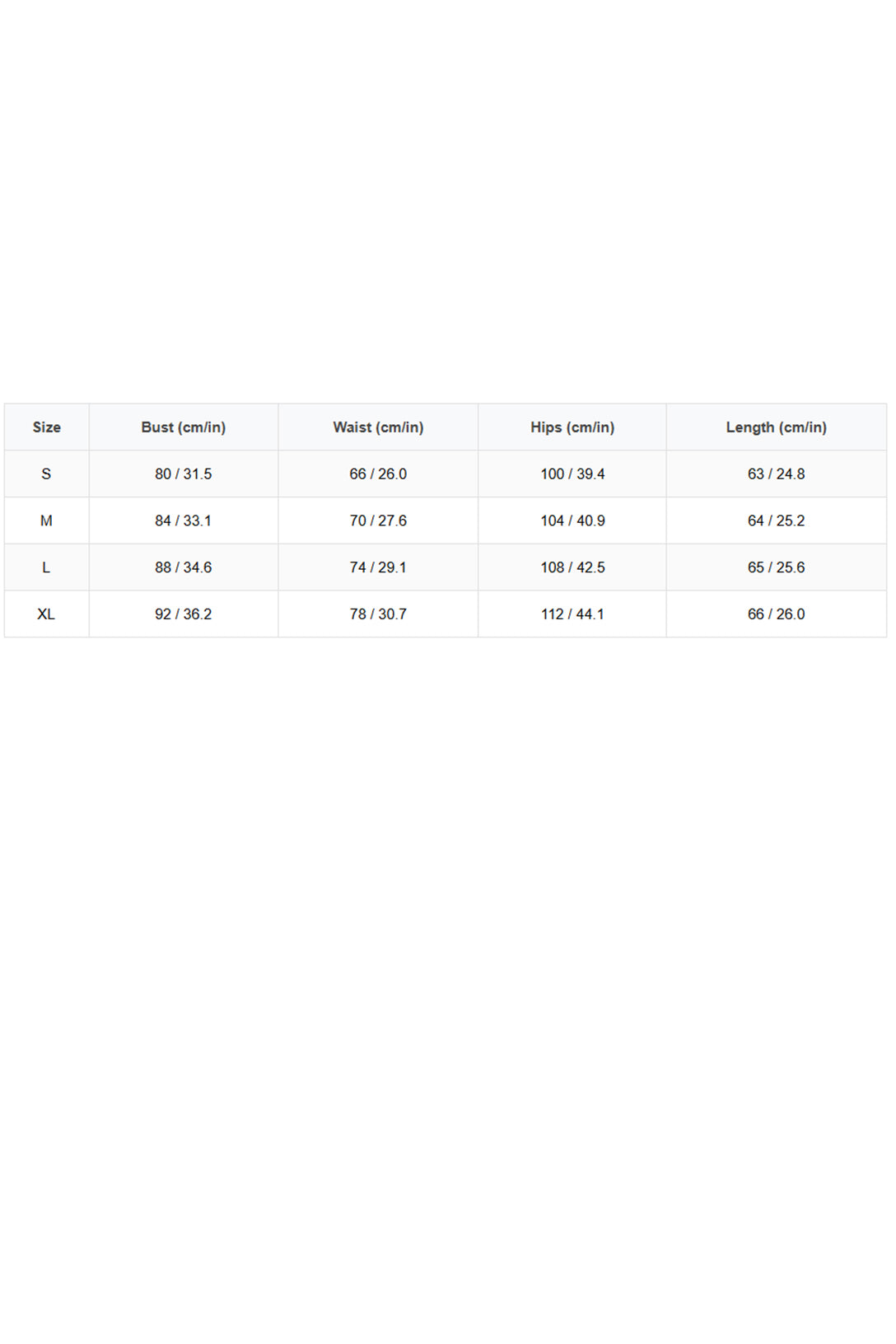Click the 80 / 31.5 bust cell
This screenshot has width=896, height=1344.
point(184,474)
